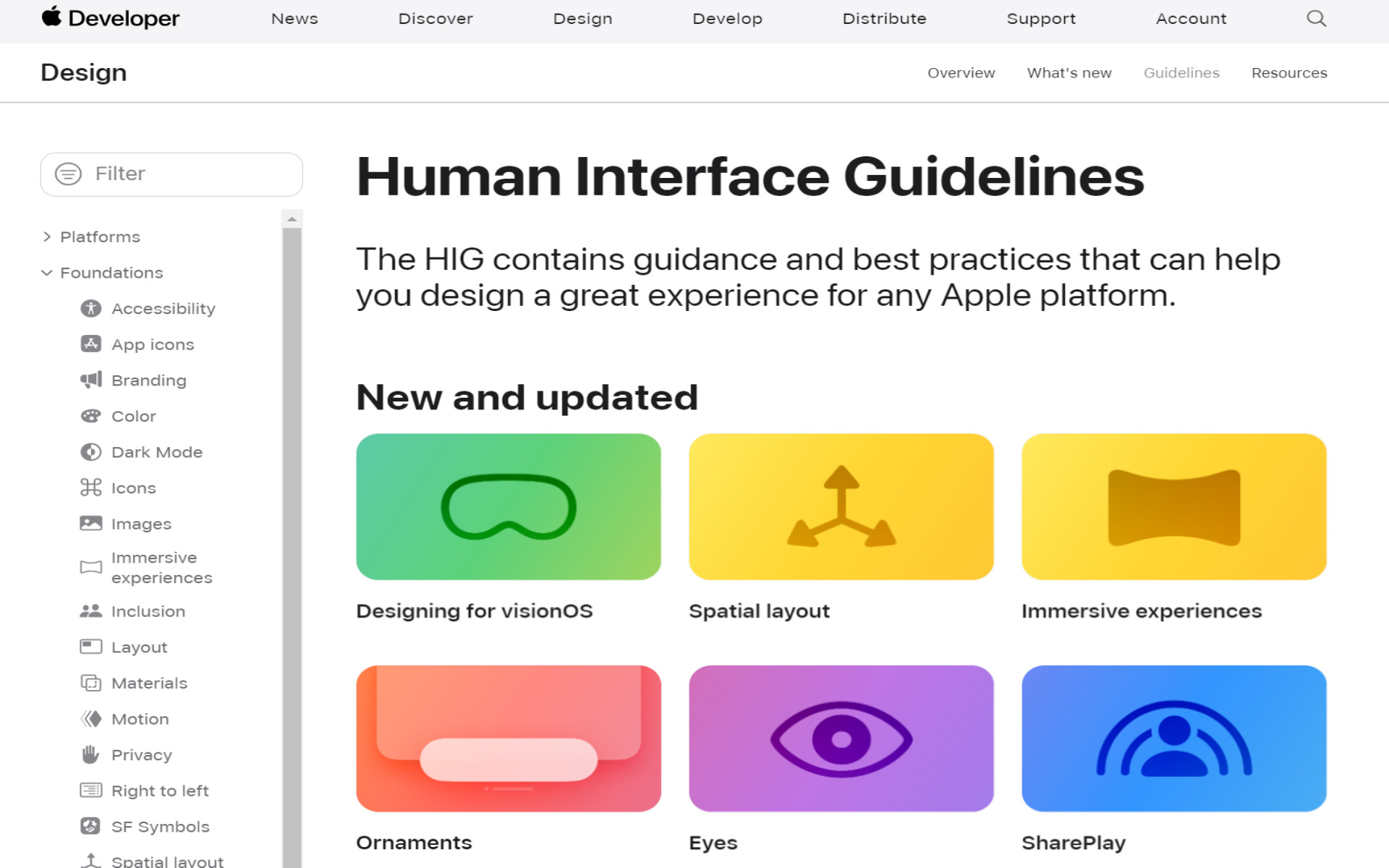Open the Dark Mode sidebar link

coord(157,452)
